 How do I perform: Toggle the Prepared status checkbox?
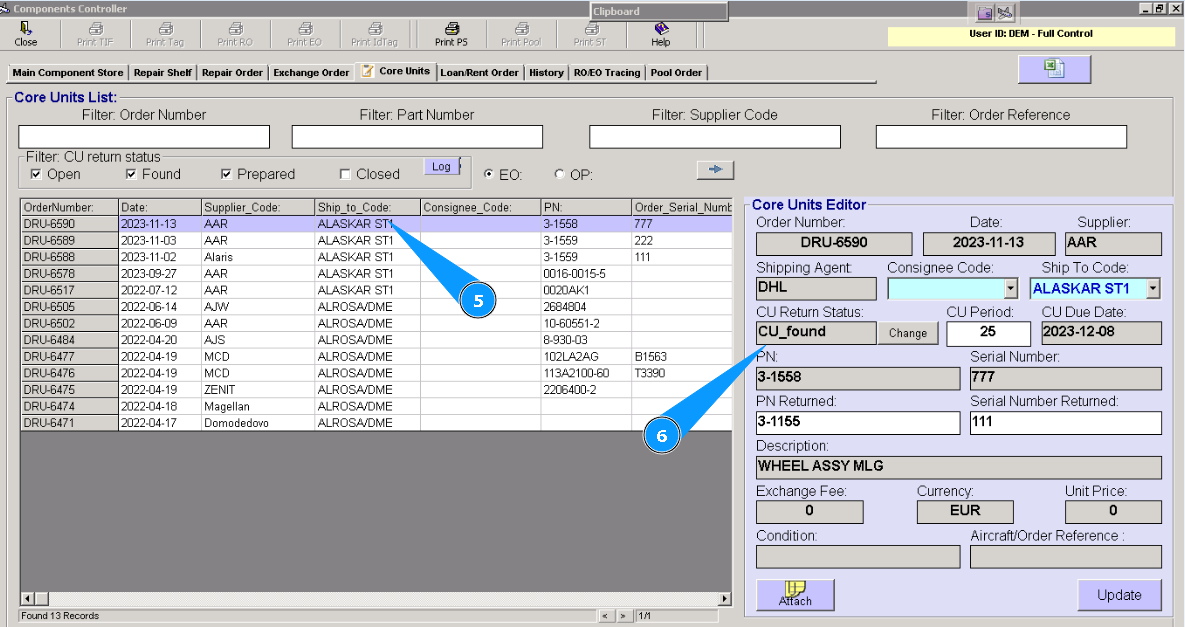[x=226, y=175]
